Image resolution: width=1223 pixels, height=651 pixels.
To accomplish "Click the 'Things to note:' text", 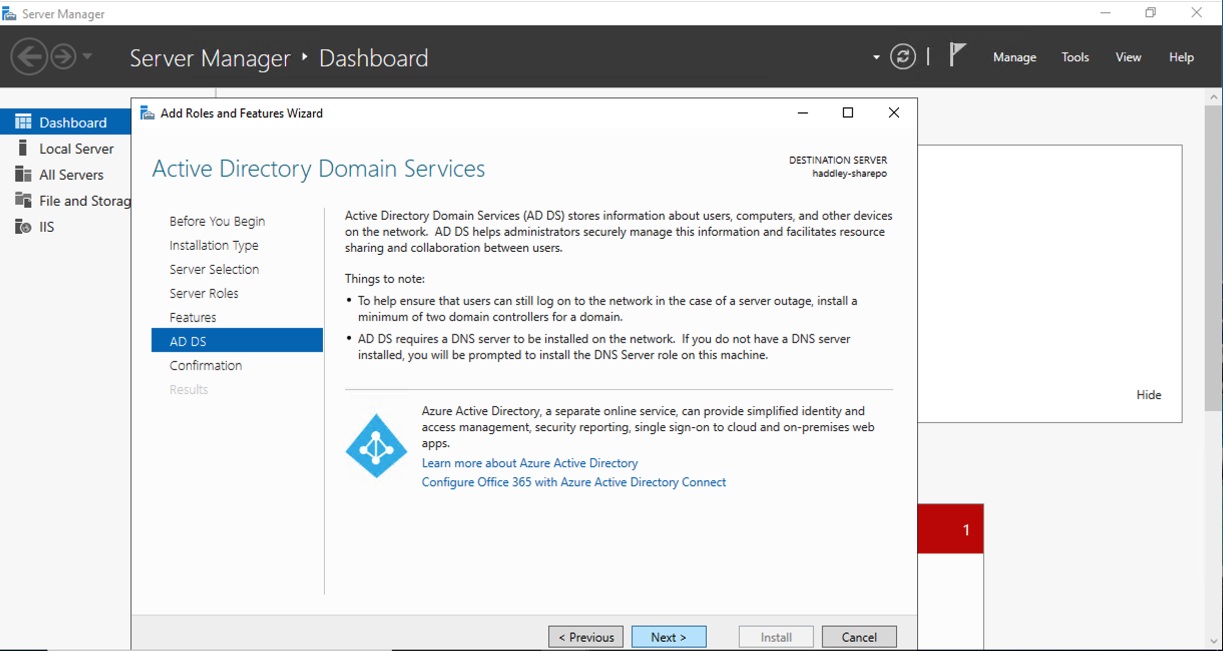I will click(x=385, y=279).
